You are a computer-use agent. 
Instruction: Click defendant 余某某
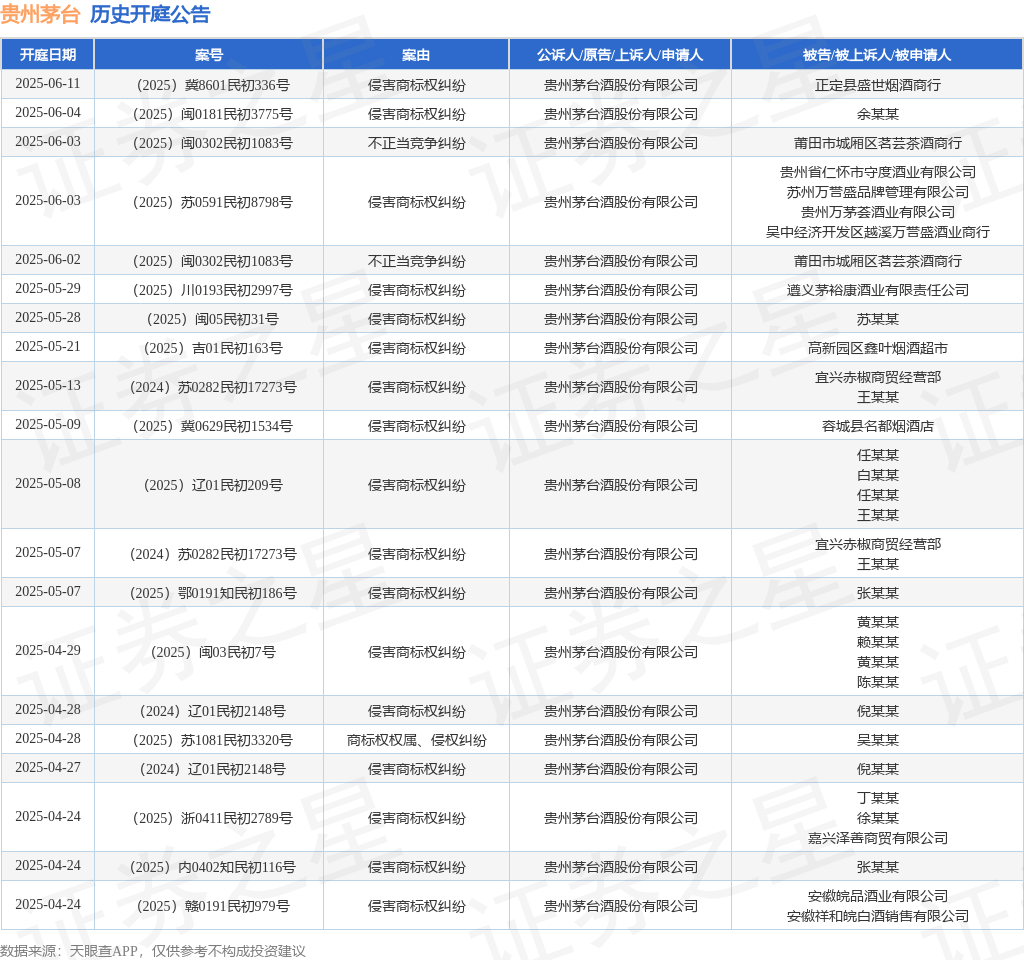click(x=878, y=114)
